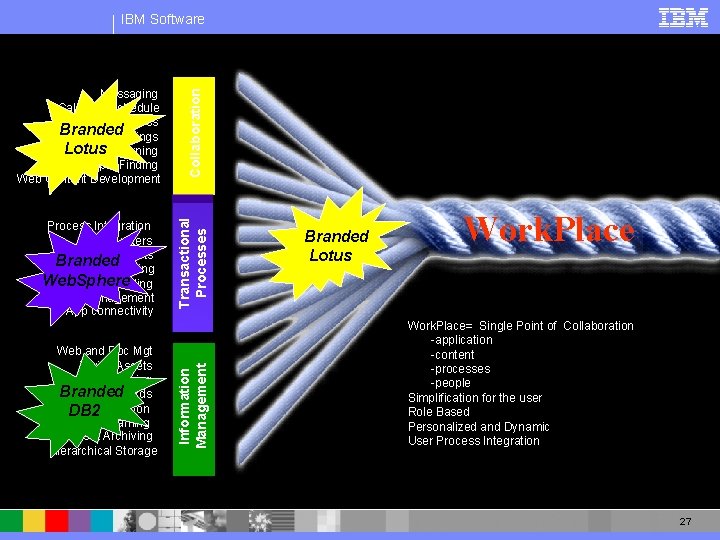Click the IBM logo in the header
The height and width of the screenshot is (540, 720).
pos(683,18)
